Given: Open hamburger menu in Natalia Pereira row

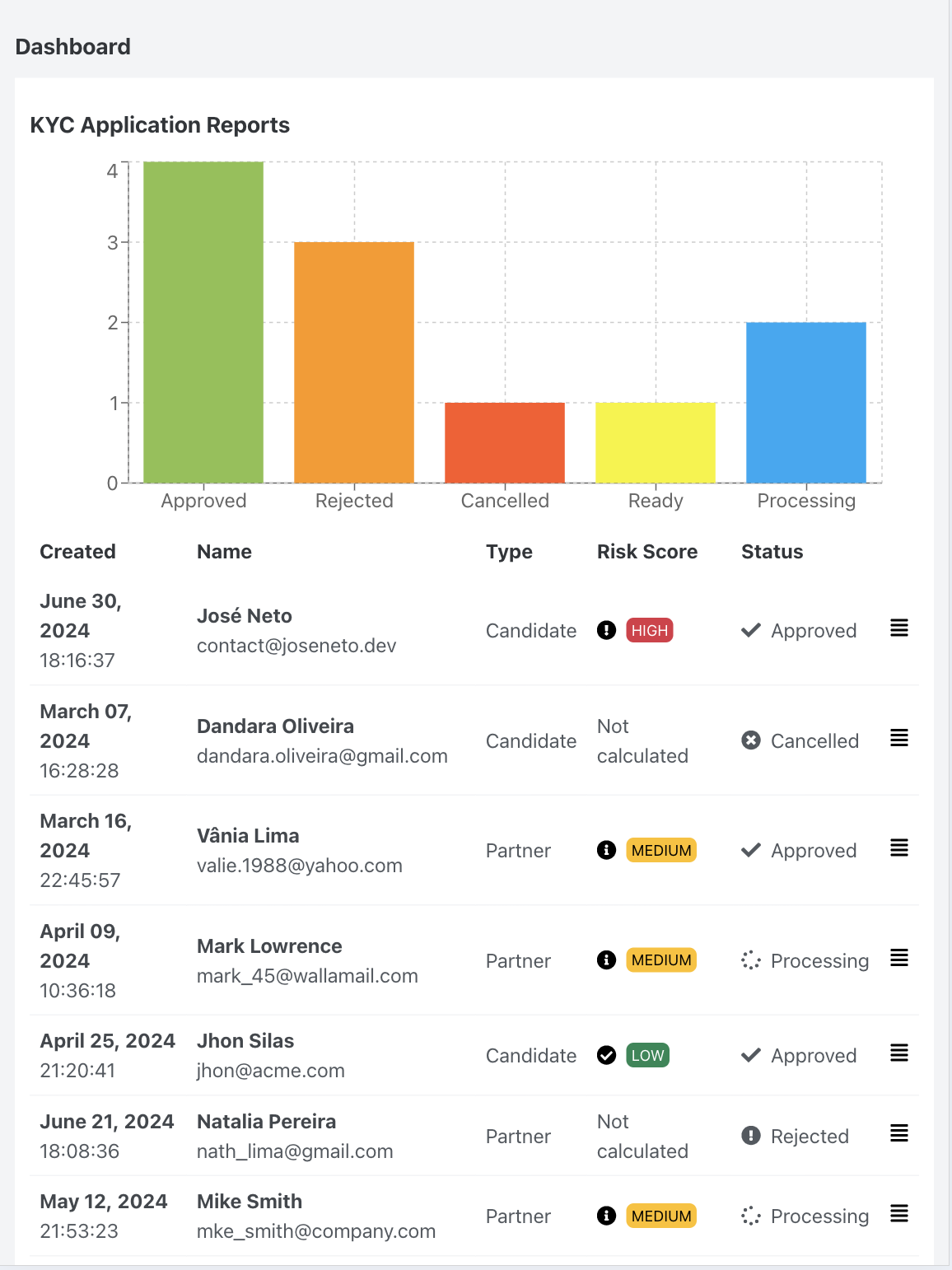Looking at the screenshot, I should click(899, 1134).
